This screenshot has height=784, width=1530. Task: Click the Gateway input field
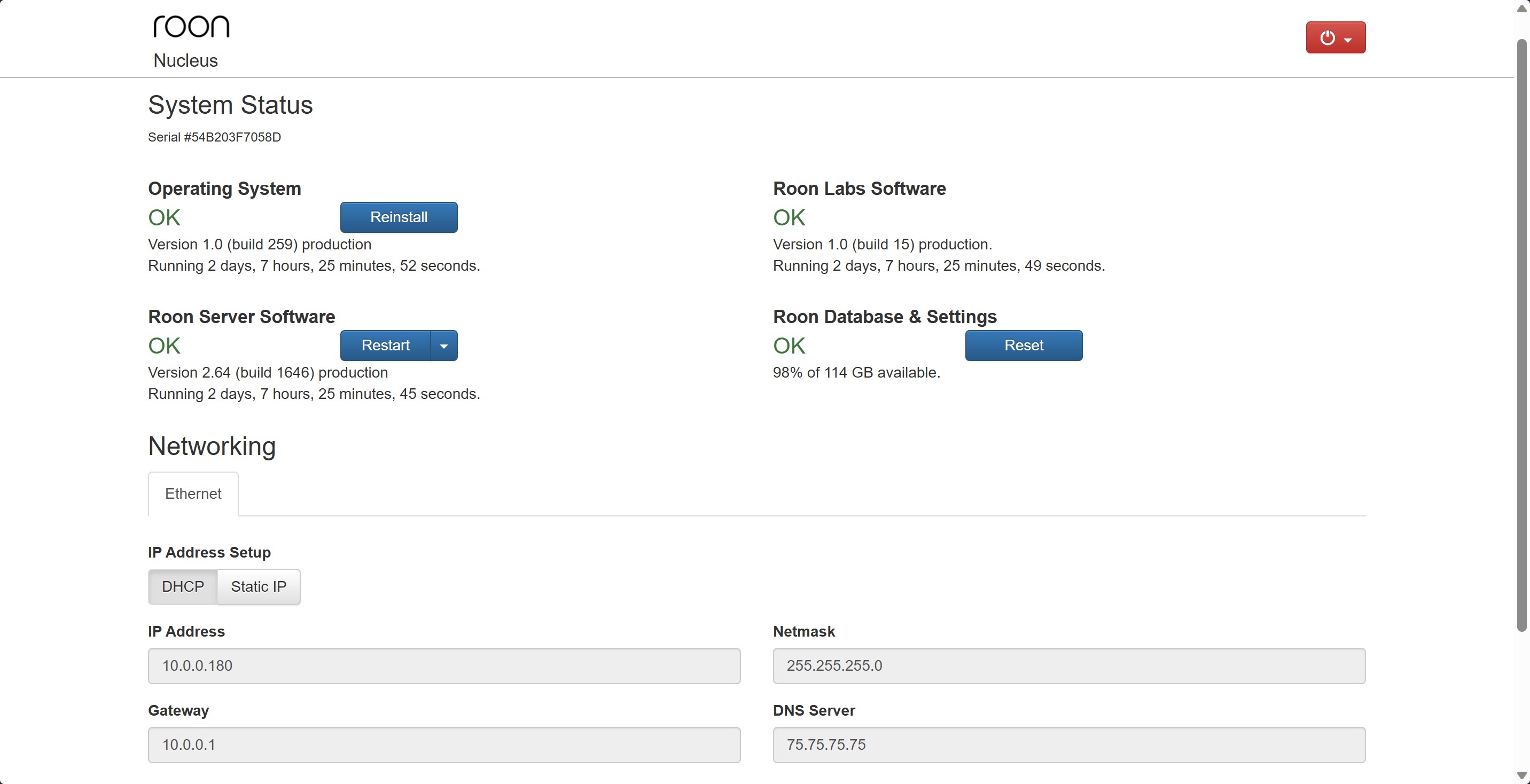[x=444, y=745]
